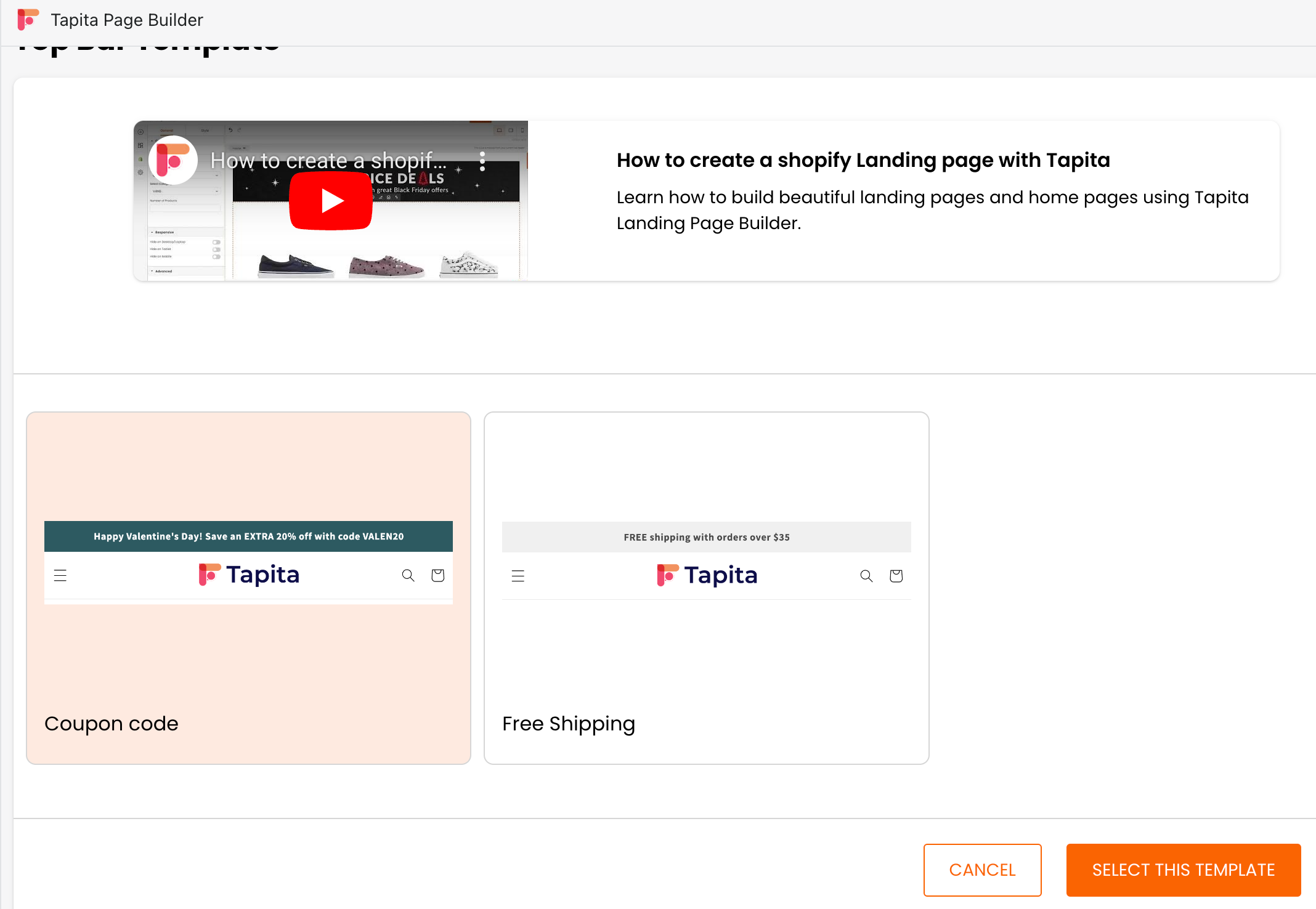Click cart icon in Coupon code preview
Image resolution: width=1316 pixels, height=909 pixels.
tap(437, 575)
